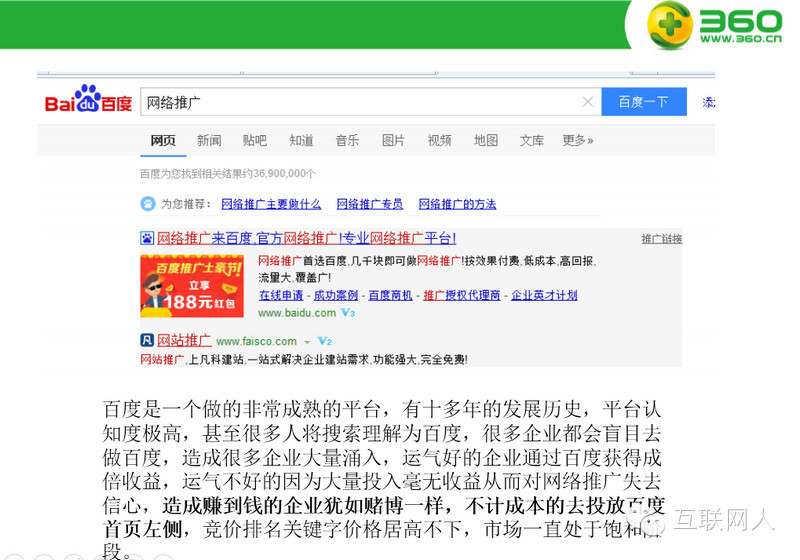The width and height of the screenshot is (800, 560).
Task: Click the V2 badge after www.faisco.com
Action: 325,341
